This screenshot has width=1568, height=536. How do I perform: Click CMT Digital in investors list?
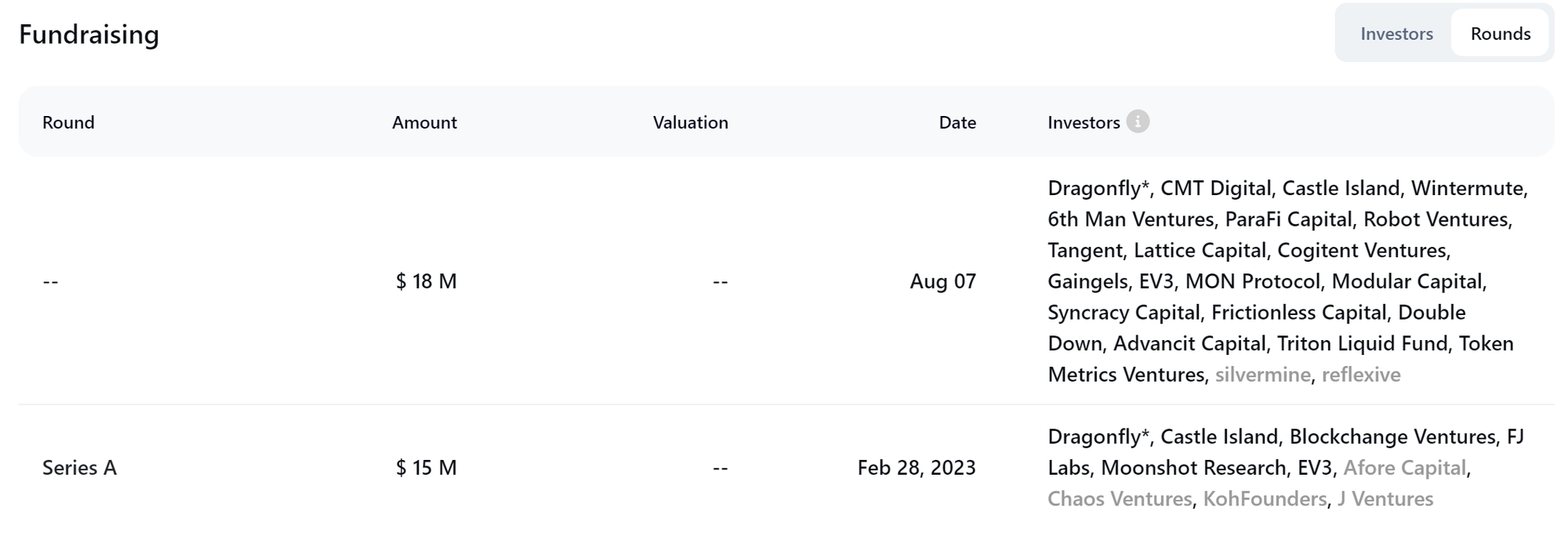pos(1215,188)
